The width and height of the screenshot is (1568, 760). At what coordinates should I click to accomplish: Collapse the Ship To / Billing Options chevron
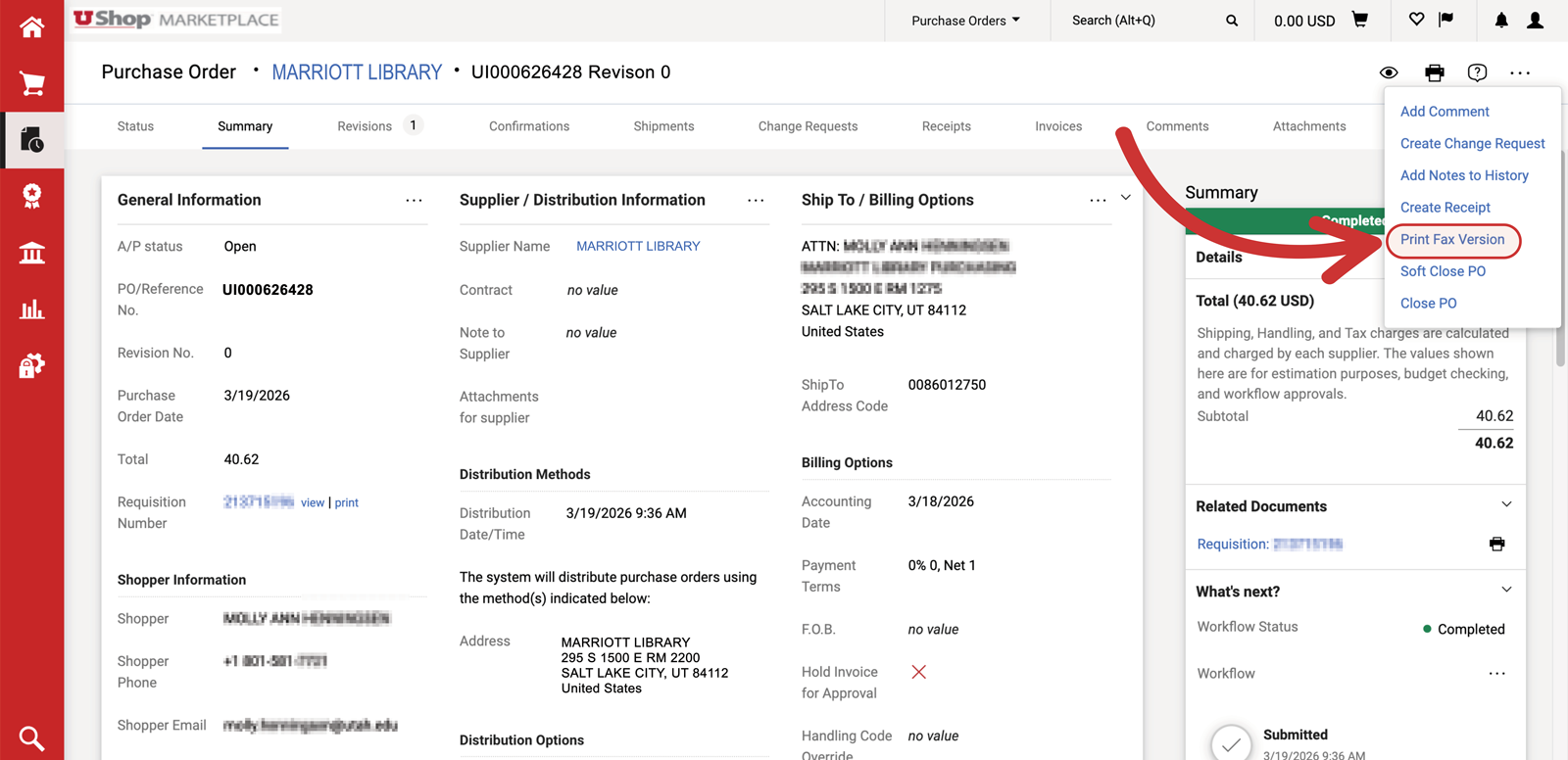click(1126, 198)
